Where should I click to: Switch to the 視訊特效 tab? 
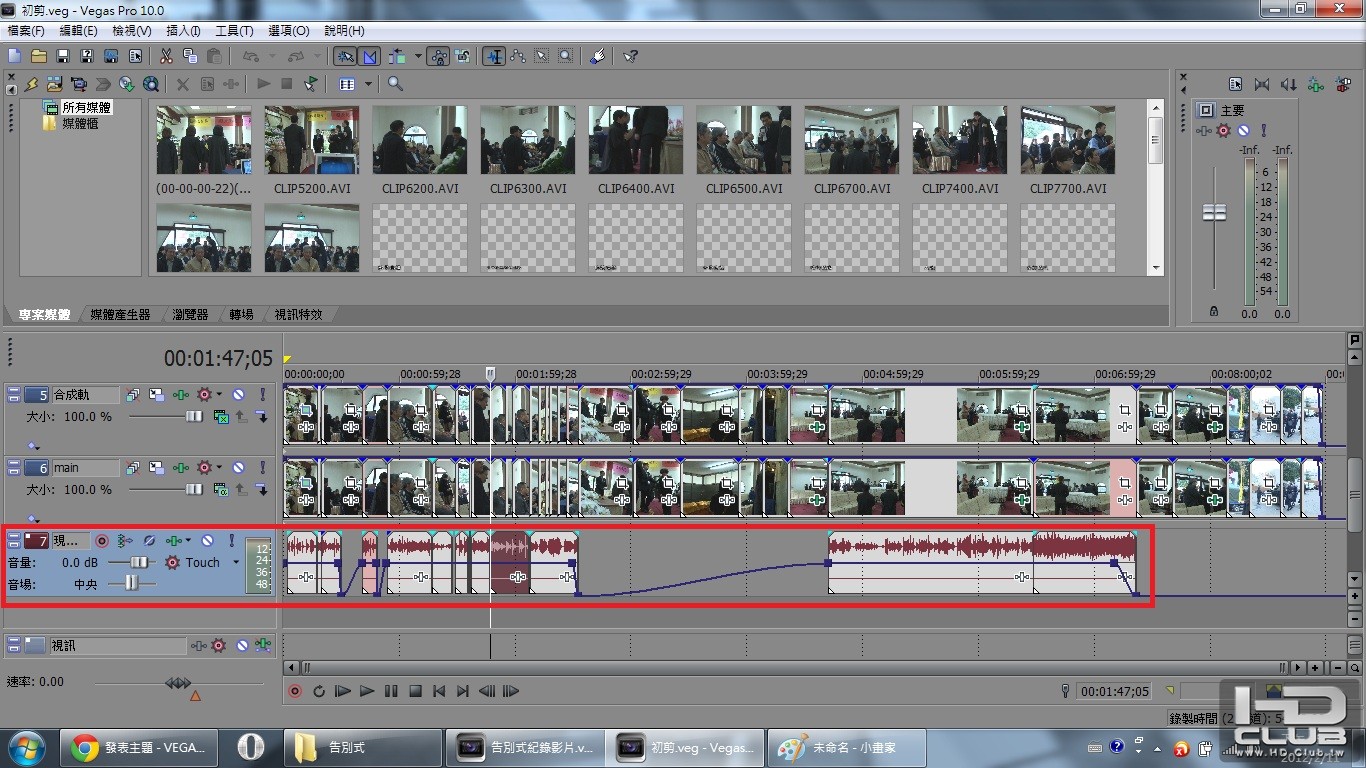pyautogui.click(x=298, y=314)
